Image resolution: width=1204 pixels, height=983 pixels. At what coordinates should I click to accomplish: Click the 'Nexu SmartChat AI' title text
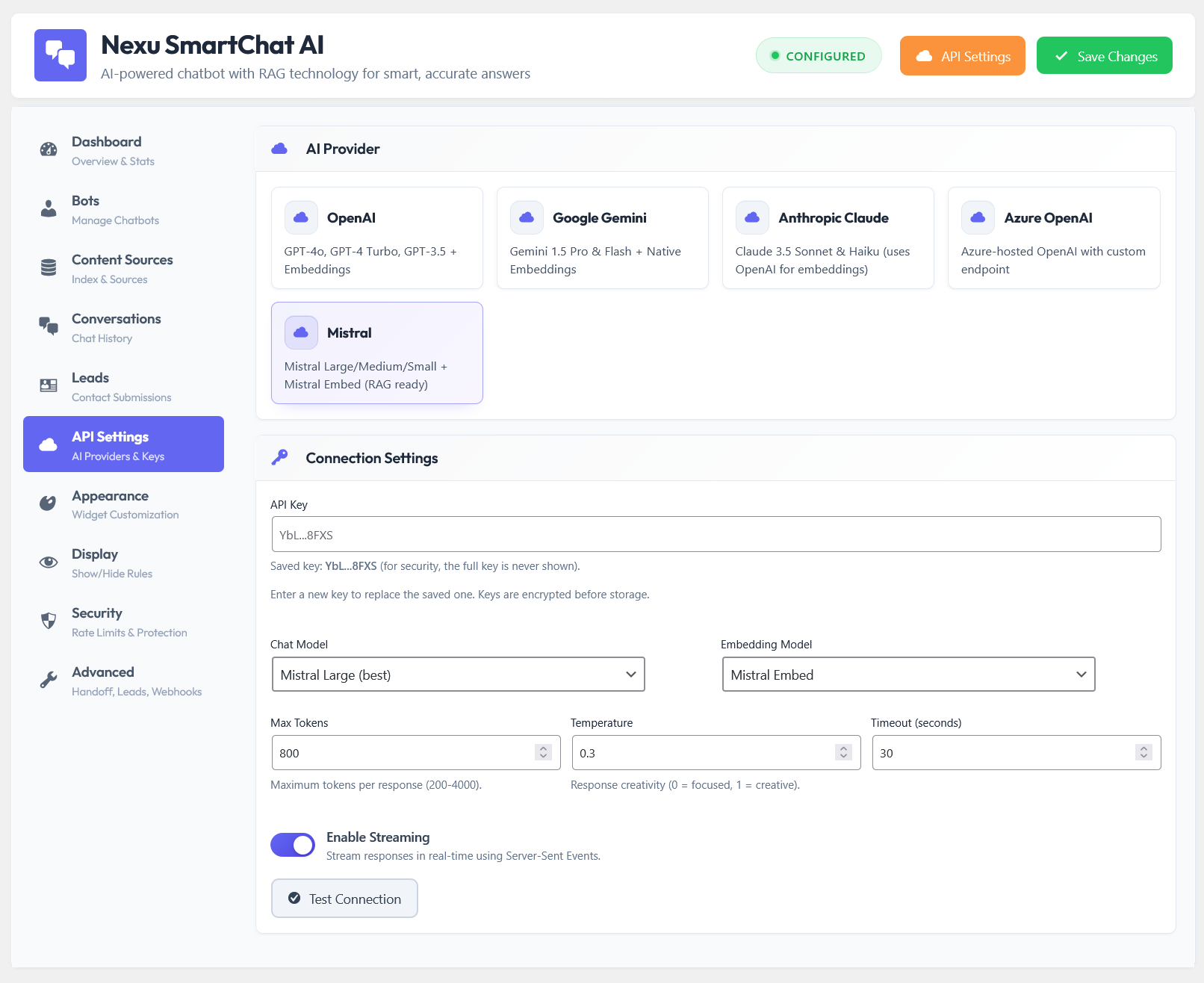click(x=212, y=45)
